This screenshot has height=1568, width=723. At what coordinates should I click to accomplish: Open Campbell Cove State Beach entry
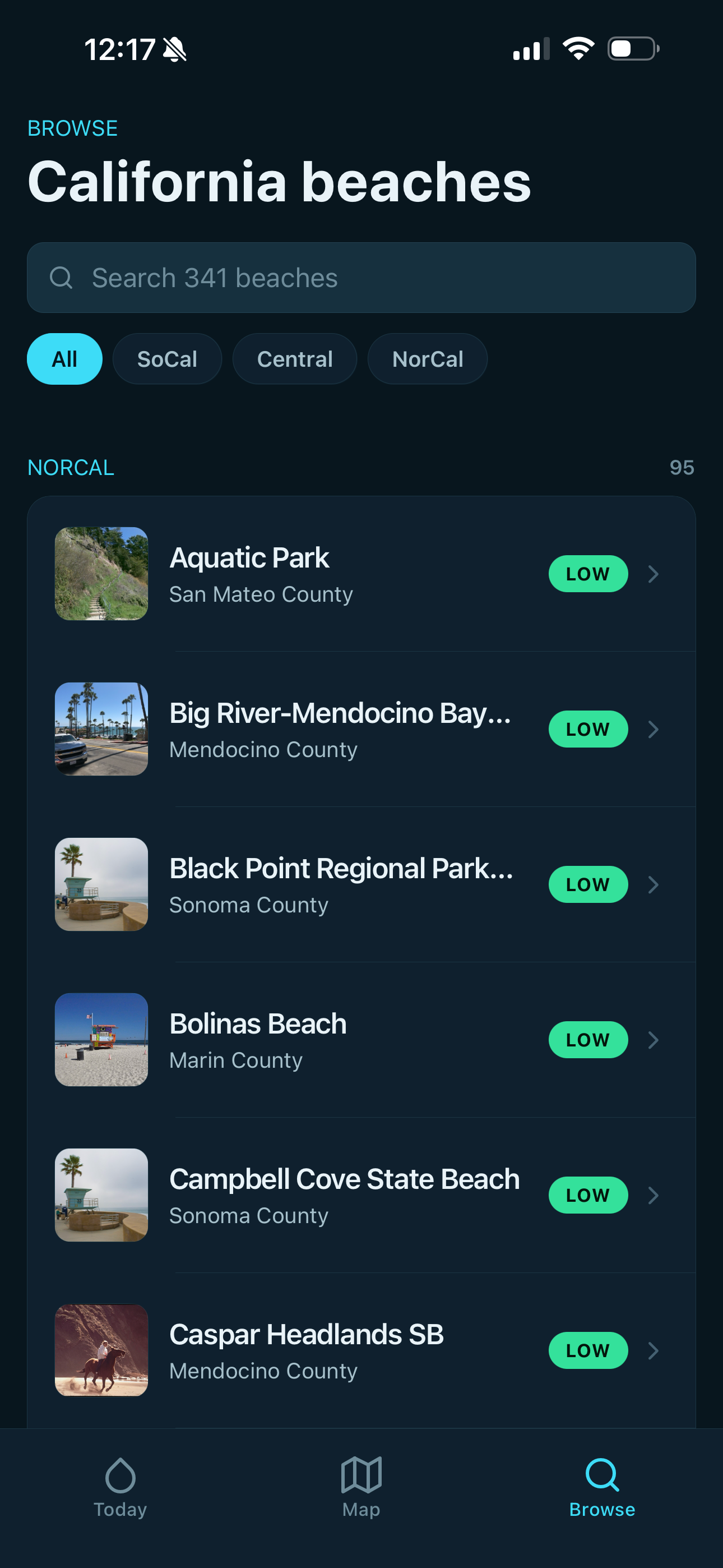(361, 1195)
